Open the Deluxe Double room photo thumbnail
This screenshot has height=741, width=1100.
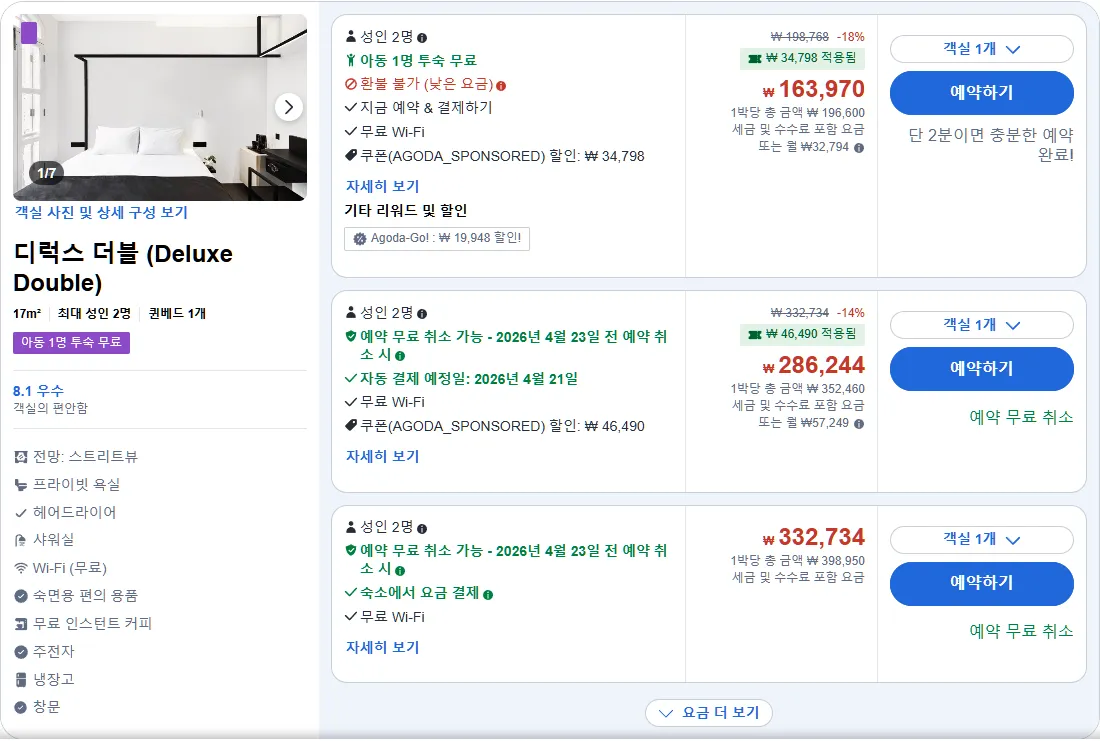click(x=160, y=107)
